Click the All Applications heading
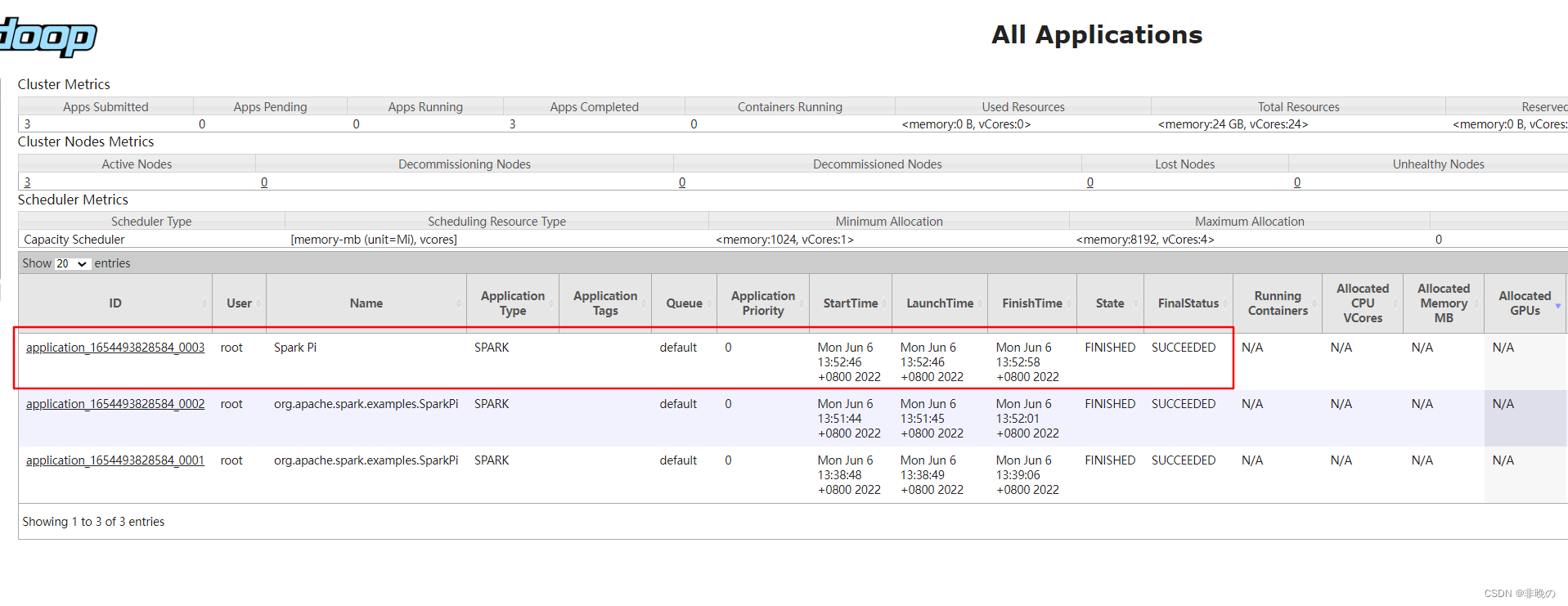This screenshot has height=606, width=1568. click(1097, 35)
